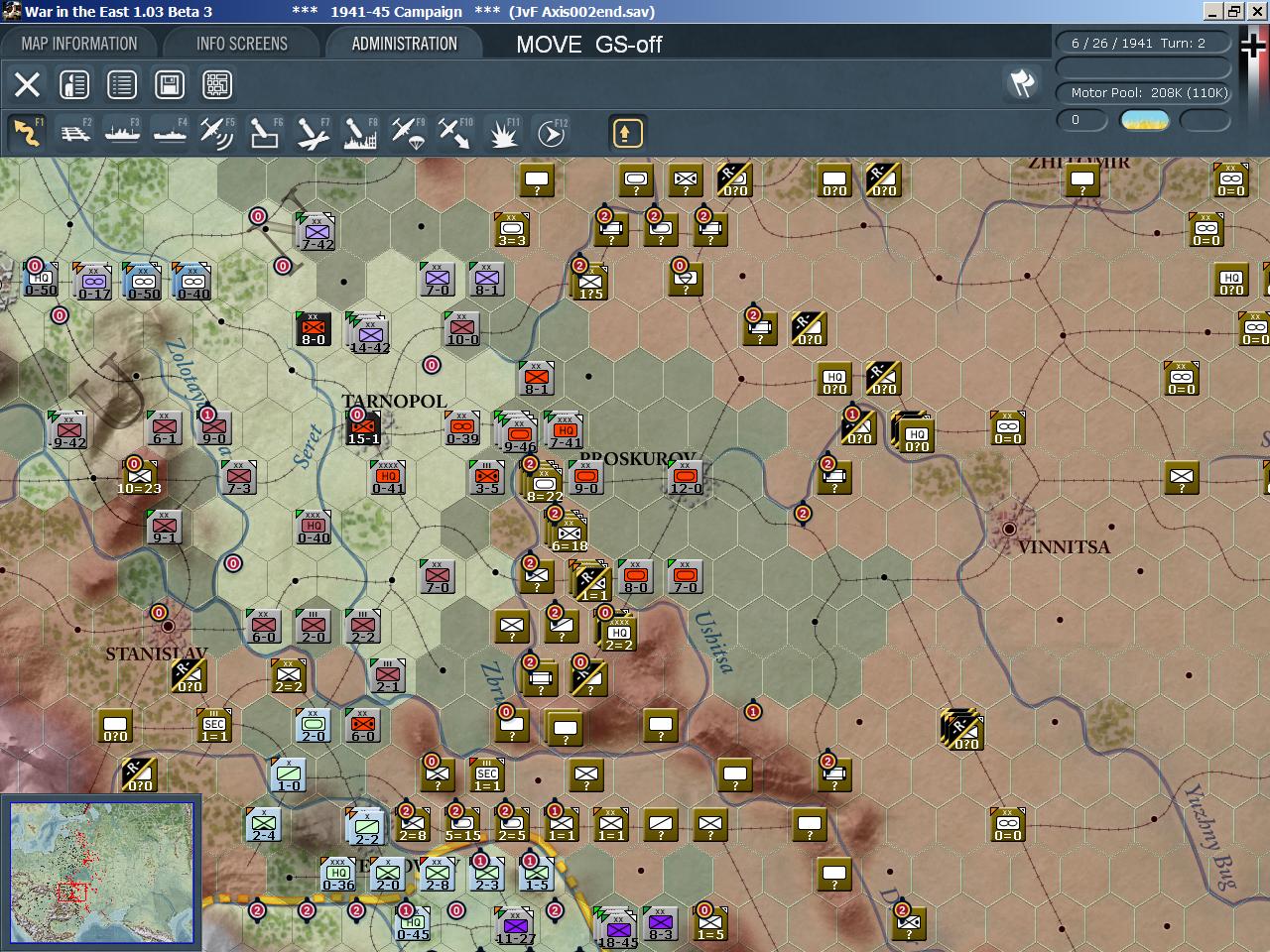Image resolution: width=1270 pixels, height=952 pixels.
Task: Open the list options icon
Action: click(122, 84)
